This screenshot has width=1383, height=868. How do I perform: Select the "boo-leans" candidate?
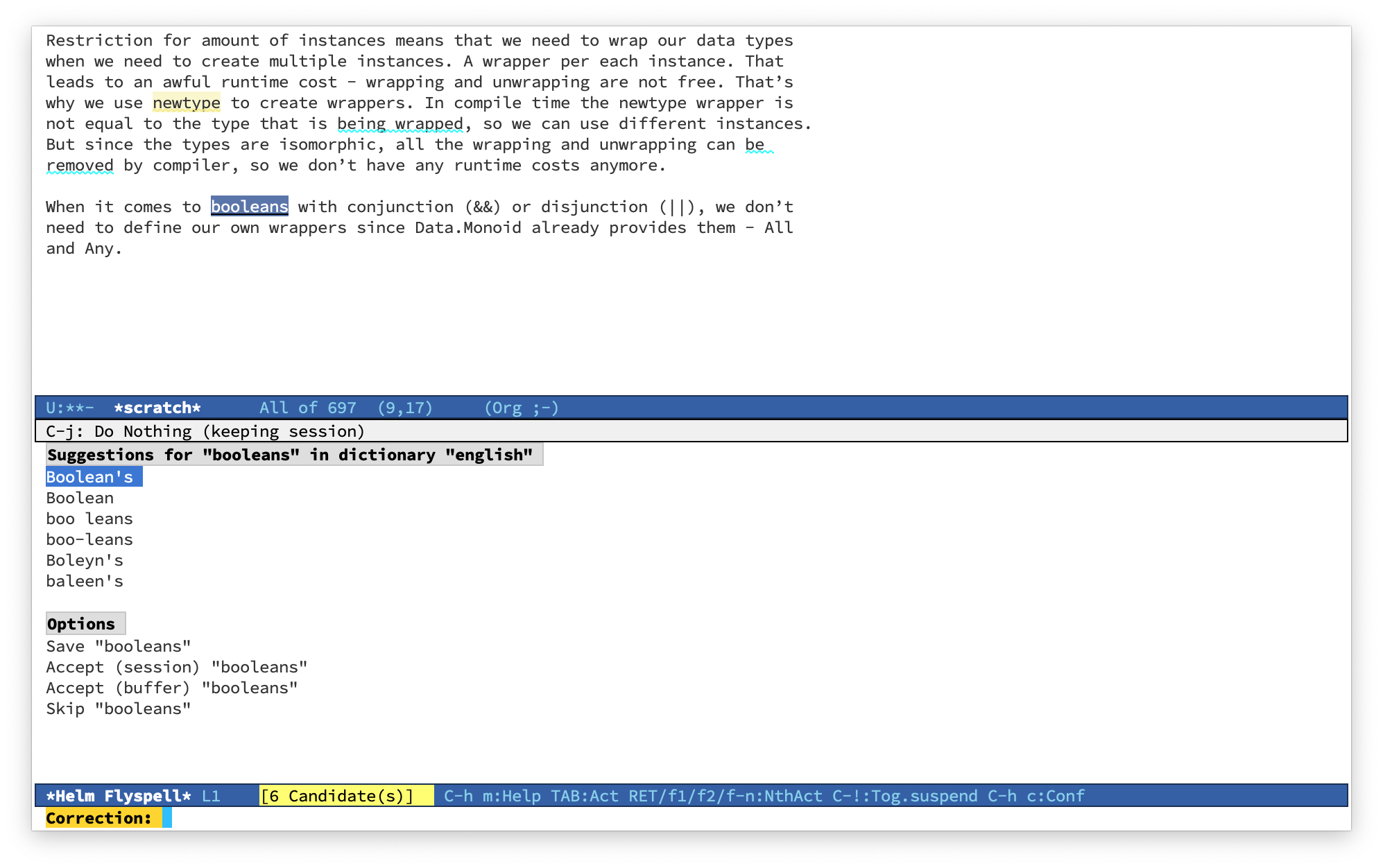[89, 539]
